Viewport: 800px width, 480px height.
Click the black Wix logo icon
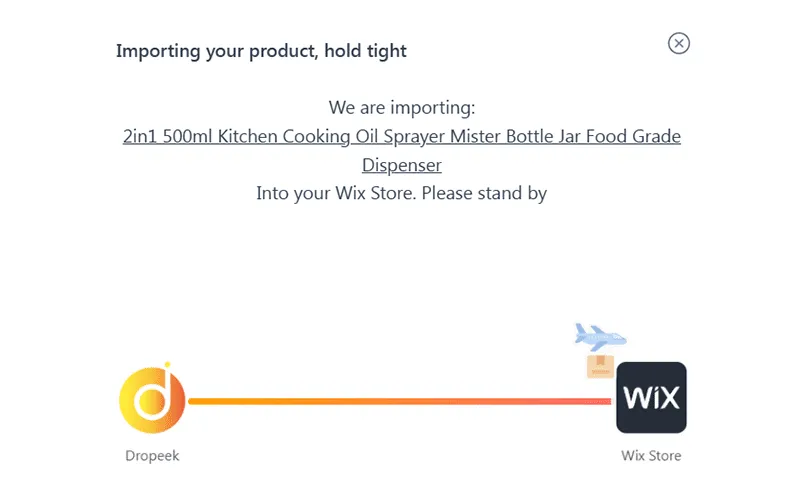click(651, 397)
